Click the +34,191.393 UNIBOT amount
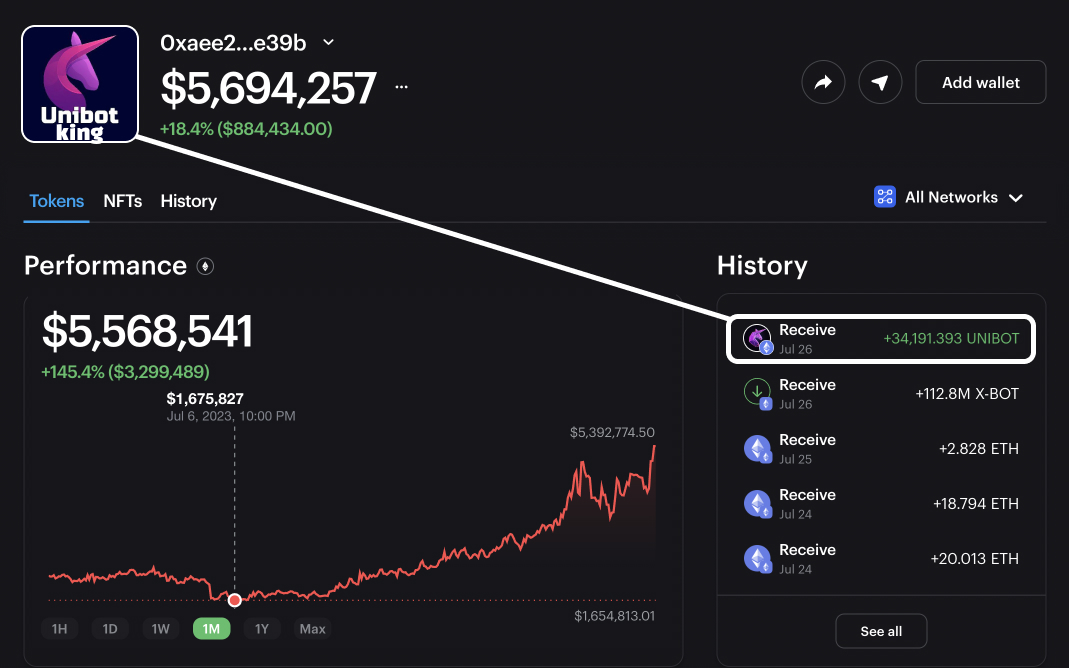The width and height of the screenshot is (1069, 668). coord(951,339)
